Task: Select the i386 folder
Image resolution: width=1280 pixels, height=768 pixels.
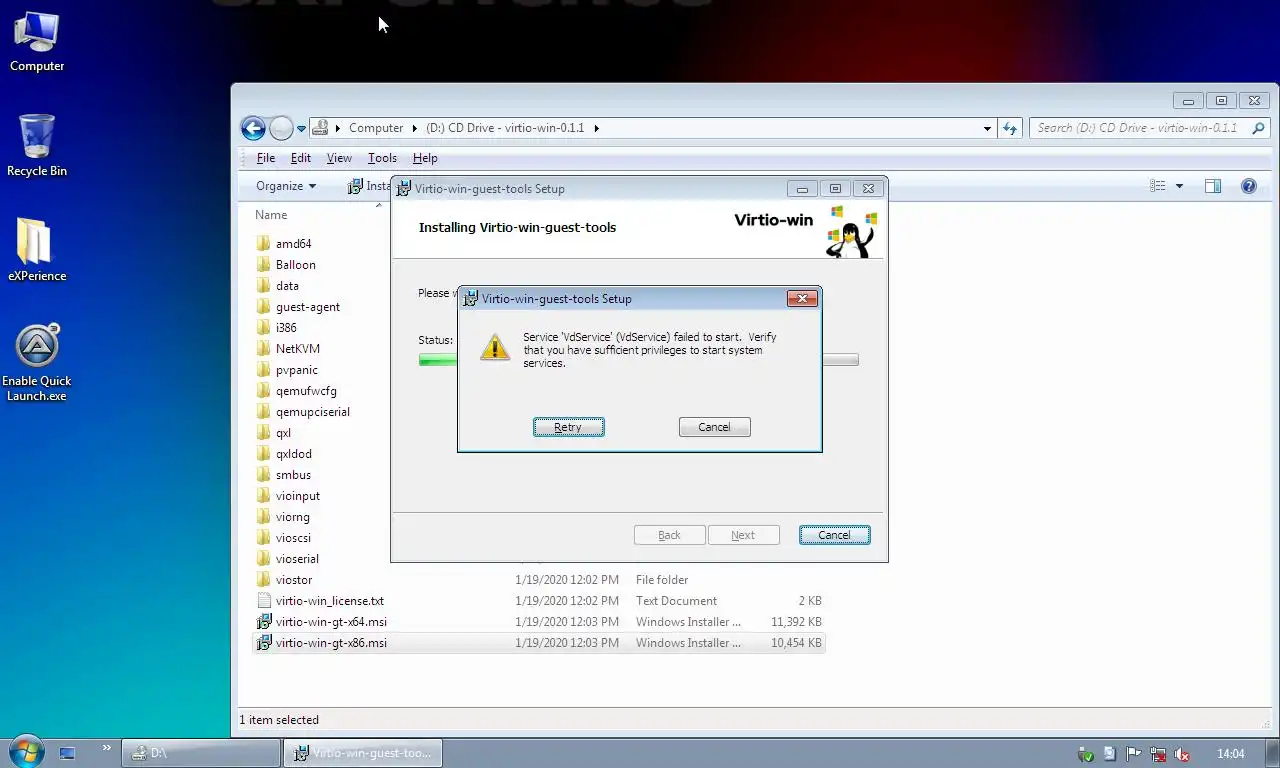Action: pyautogui.click(x=286, y=328)
